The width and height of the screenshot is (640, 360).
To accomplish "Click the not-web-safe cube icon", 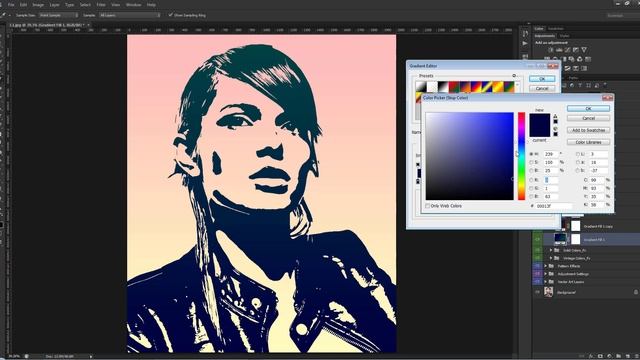I will tap(556, 129).
